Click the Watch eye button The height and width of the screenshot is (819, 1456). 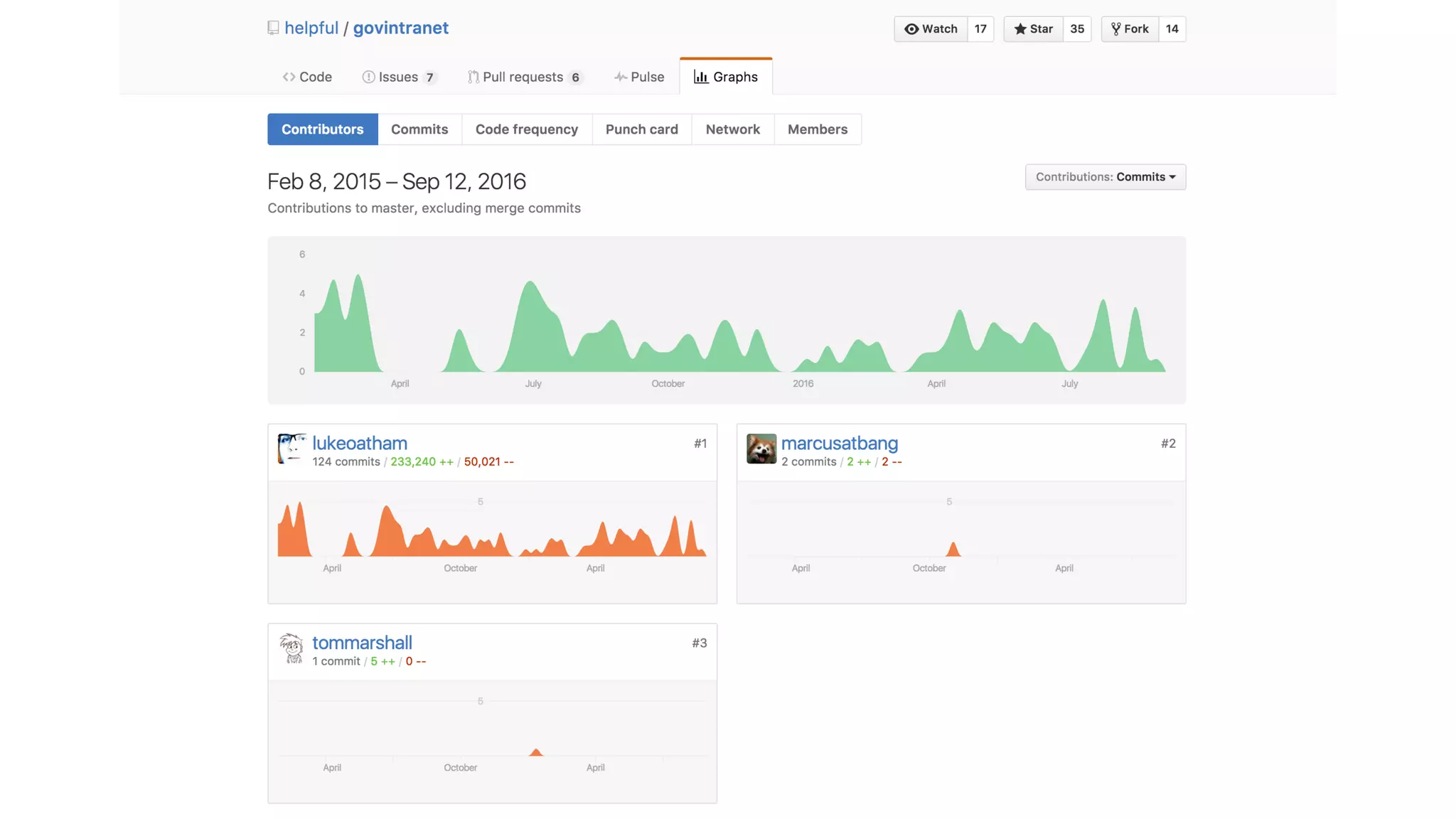(931, 29)
